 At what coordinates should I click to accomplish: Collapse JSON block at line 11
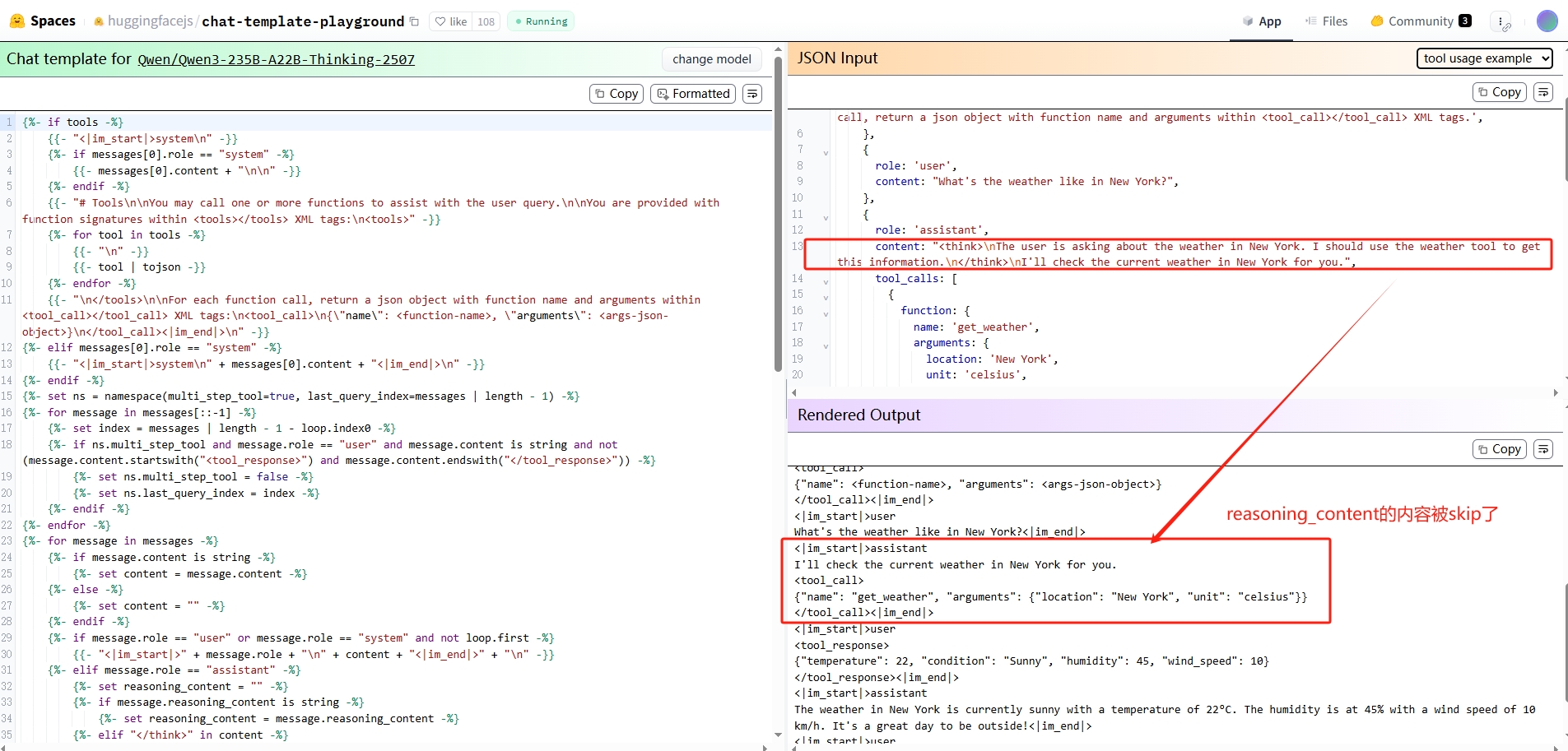coord(826,217)
